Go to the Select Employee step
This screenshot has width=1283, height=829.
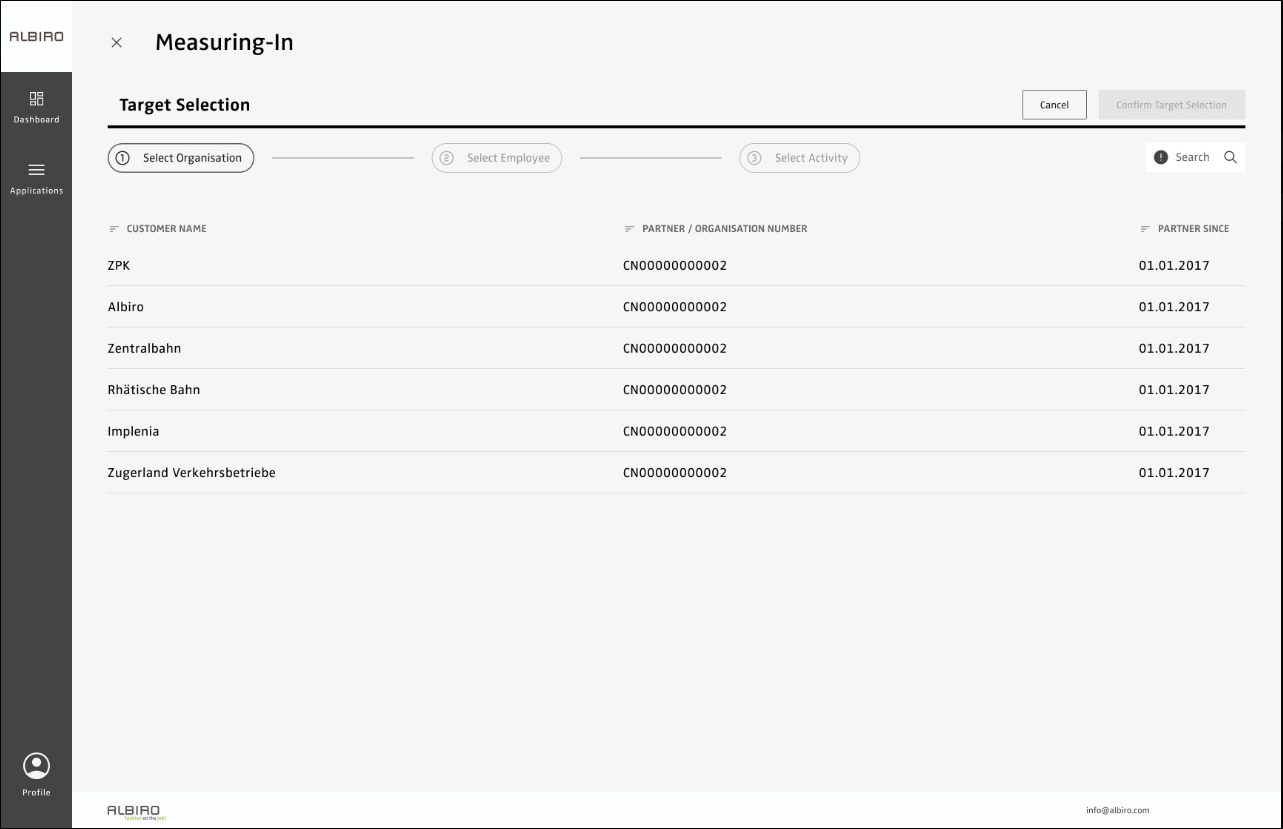[x=497, y=158]
